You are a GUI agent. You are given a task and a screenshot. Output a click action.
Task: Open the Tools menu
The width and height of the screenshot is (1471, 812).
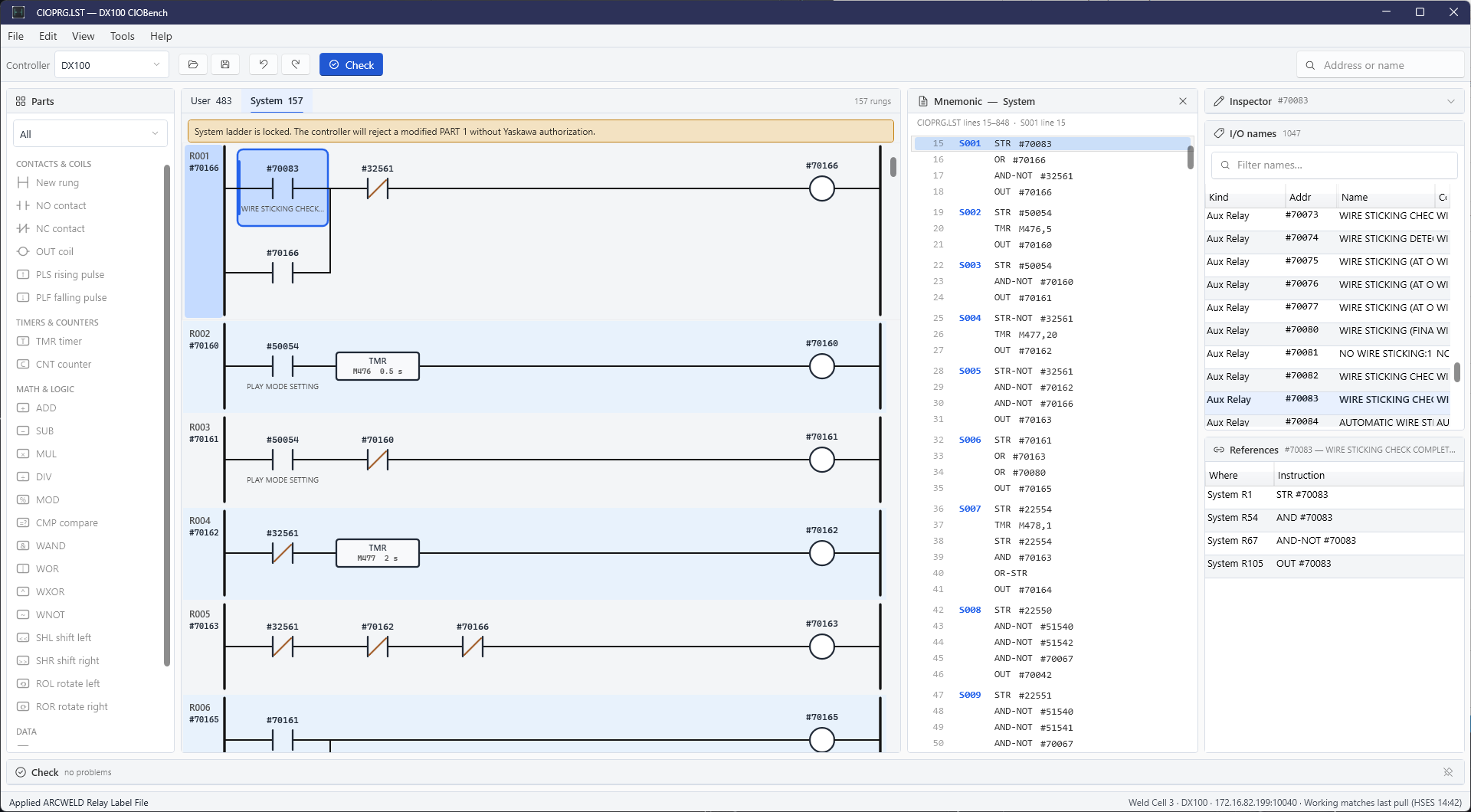pos(122,36)
